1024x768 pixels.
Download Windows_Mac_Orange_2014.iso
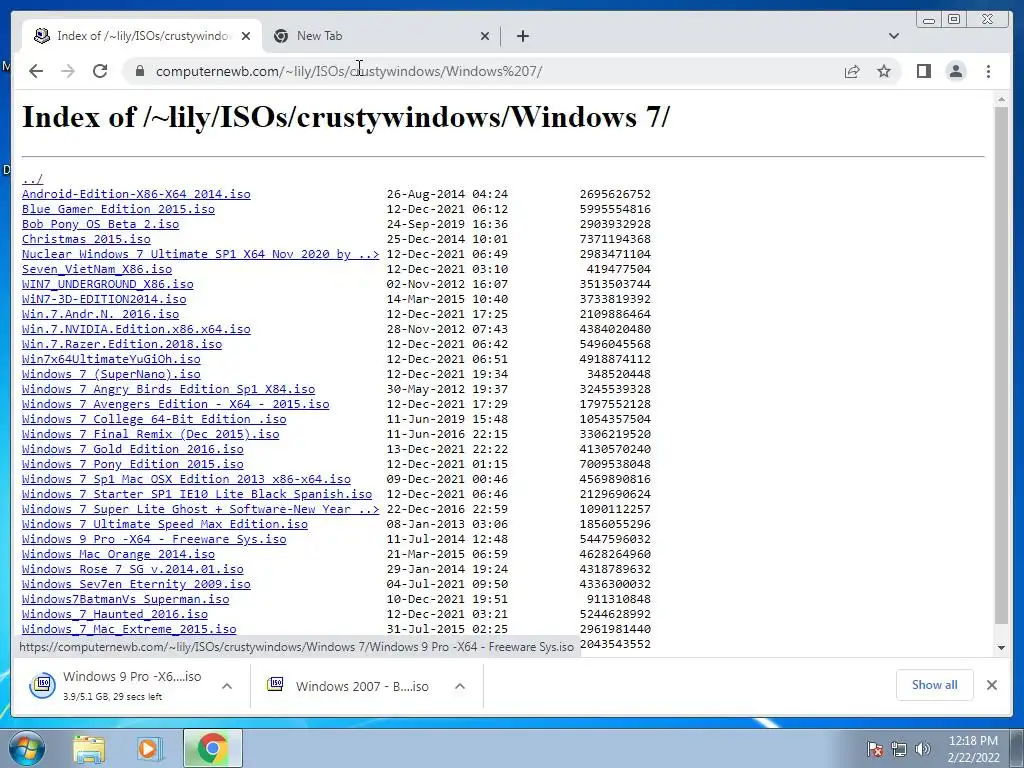[118, 554]
